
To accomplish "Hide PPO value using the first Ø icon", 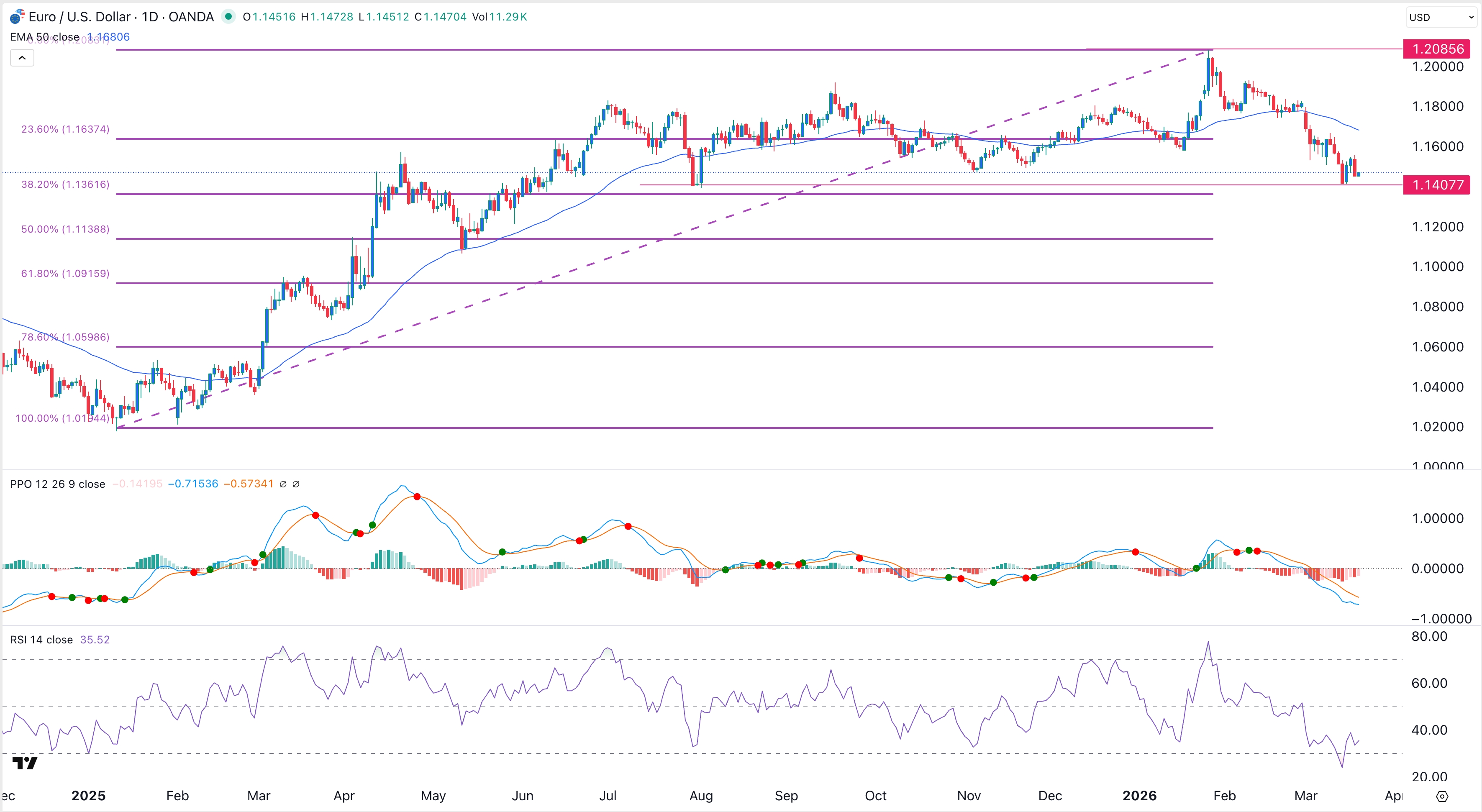I will pos(283,484).
